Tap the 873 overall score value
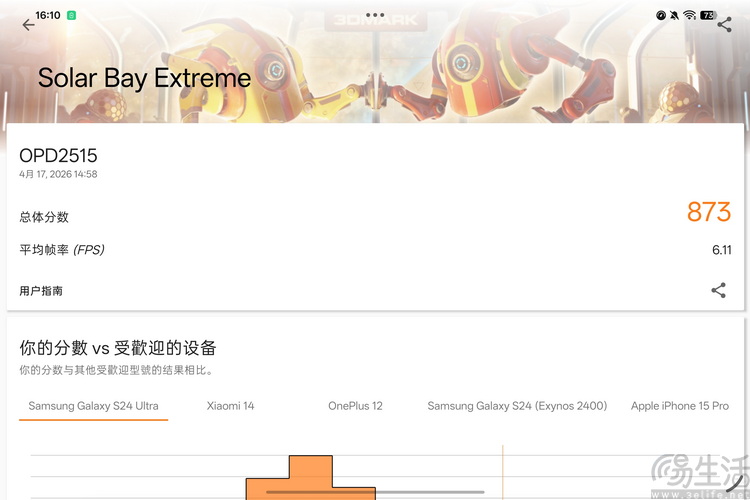This screenshot has width=750, height=500. [x=708, y=212]
